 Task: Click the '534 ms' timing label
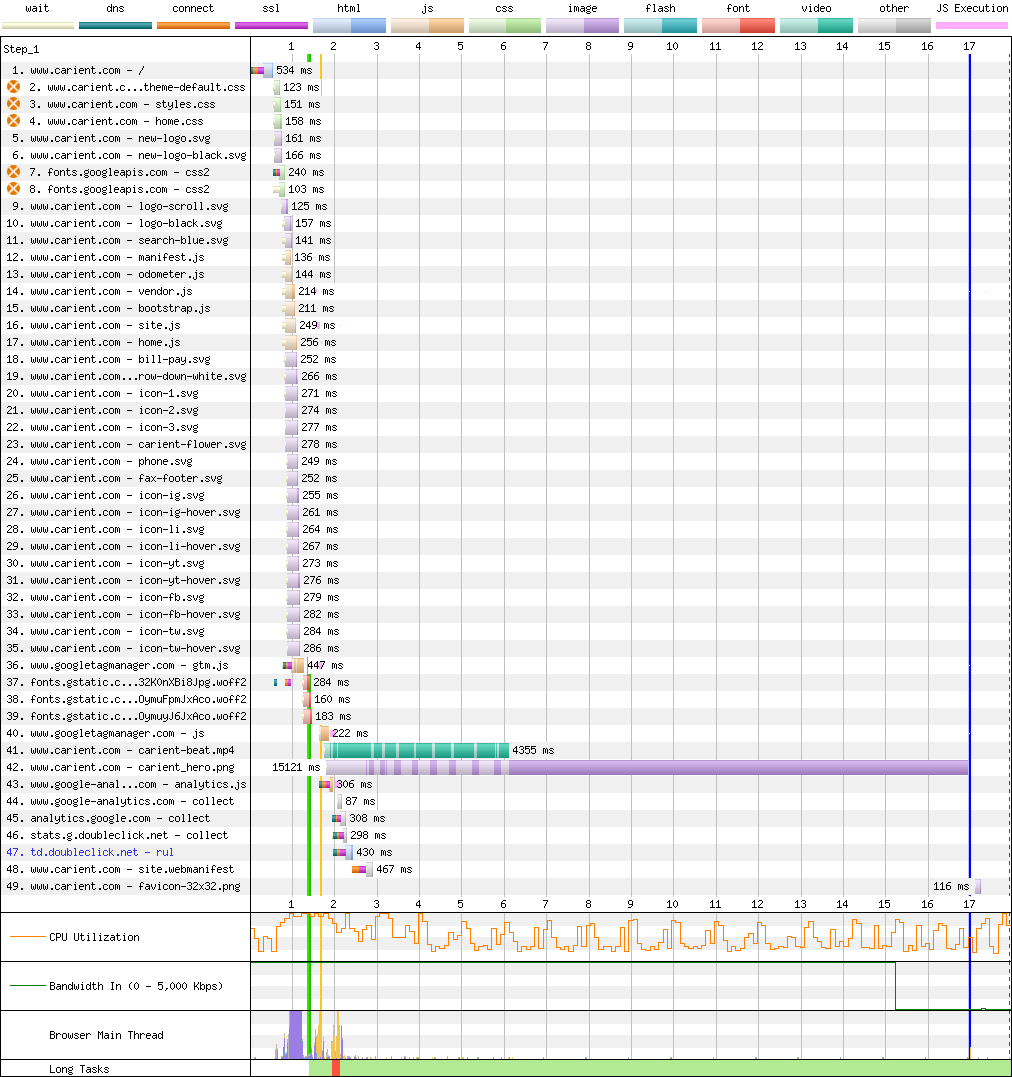(294, 70)
